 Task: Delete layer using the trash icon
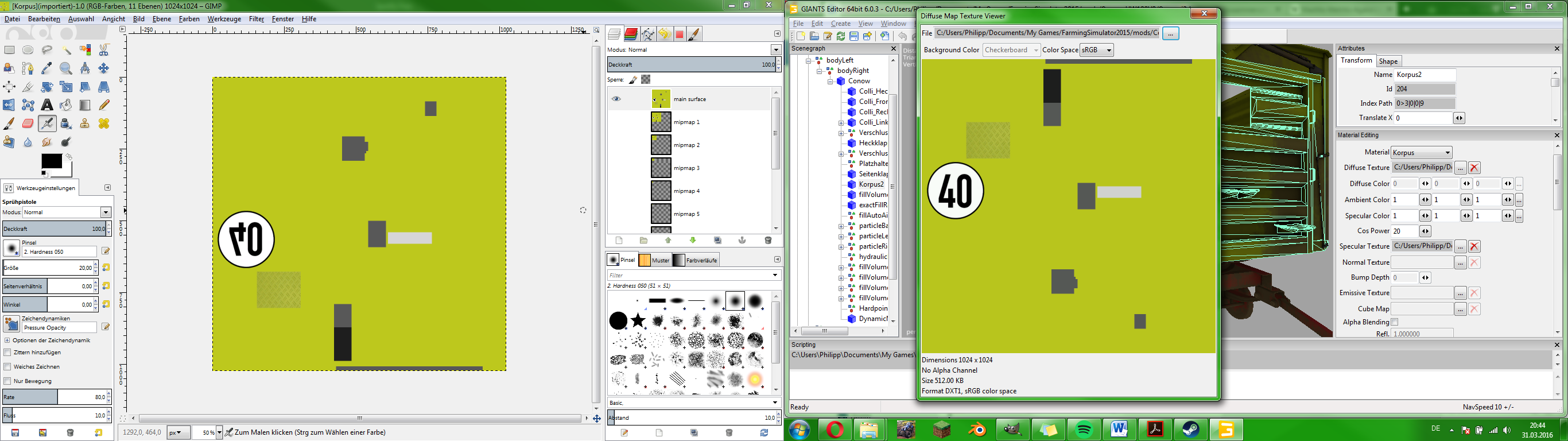click(x=767, y=241)
